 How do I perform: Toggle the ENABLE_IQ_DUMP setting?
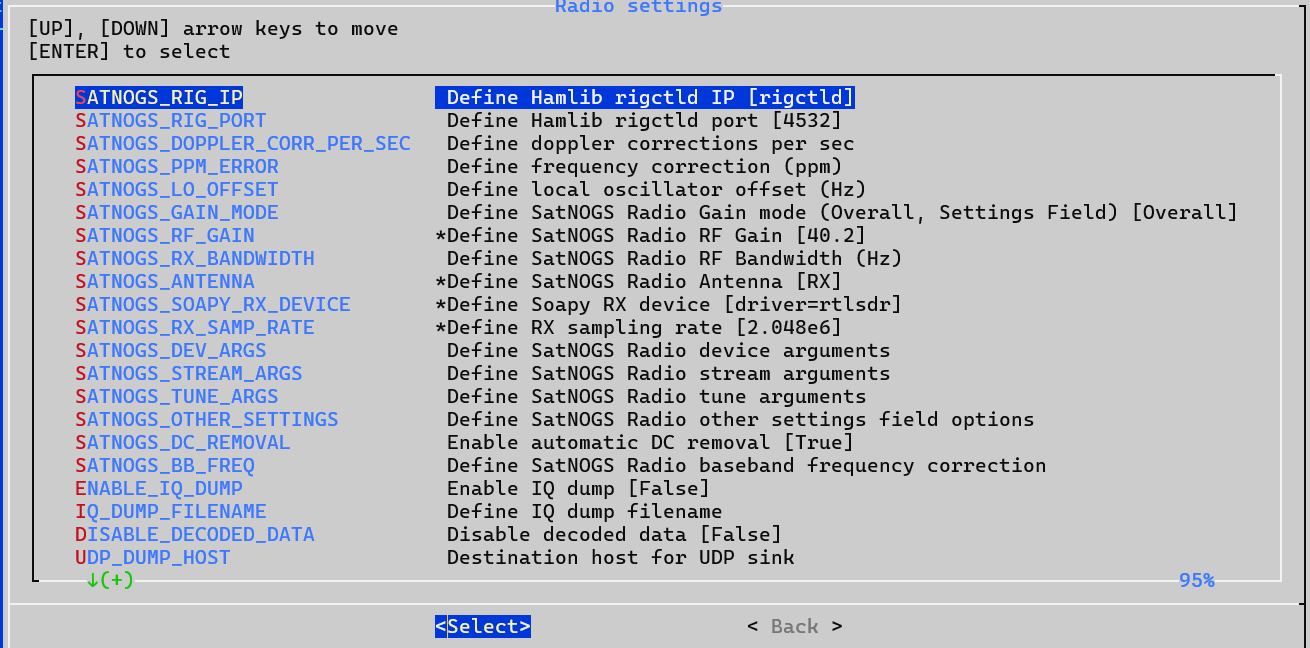click(x=159, y=489)
